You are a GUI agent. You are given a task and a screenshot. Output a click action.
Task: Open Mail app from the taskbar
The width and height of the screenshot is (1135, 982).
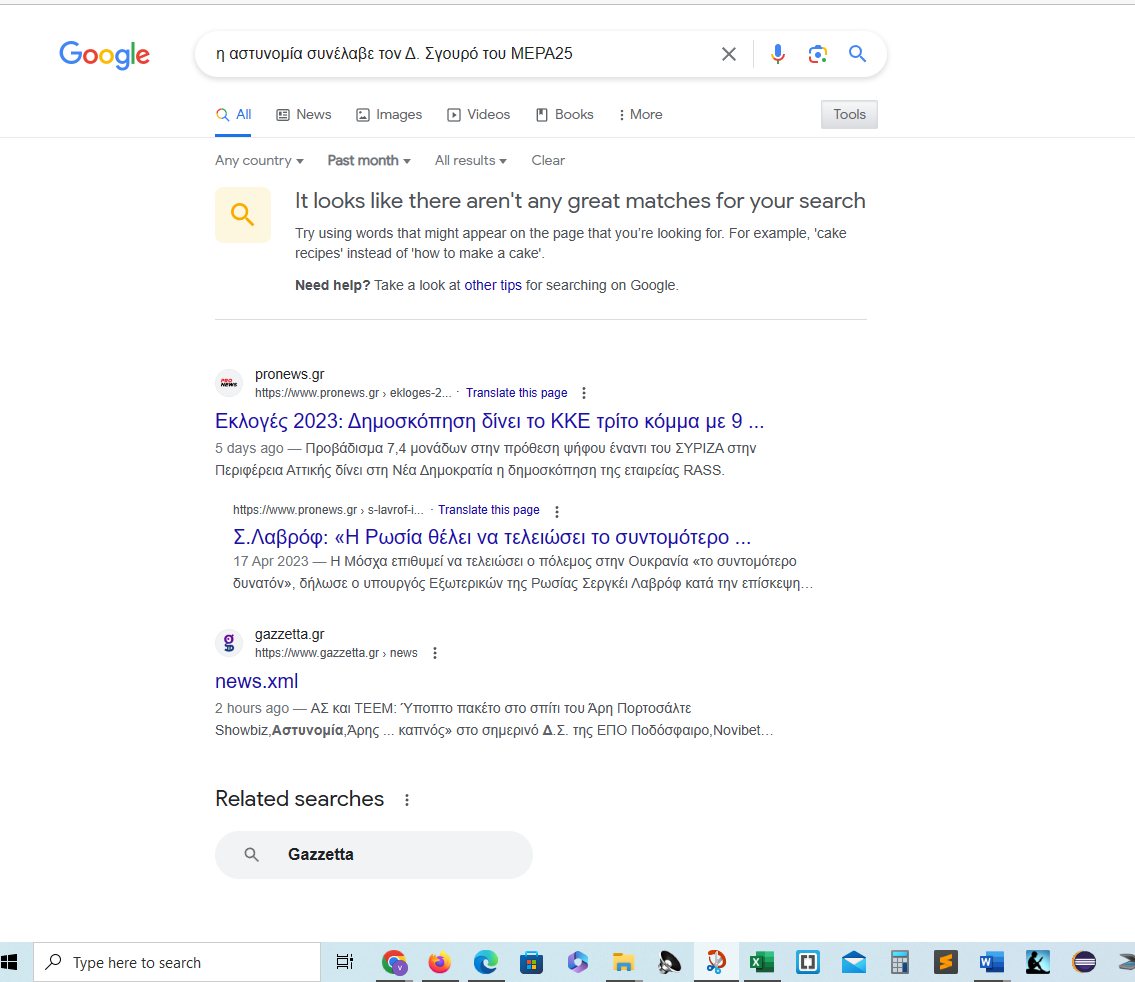(854, 962)
